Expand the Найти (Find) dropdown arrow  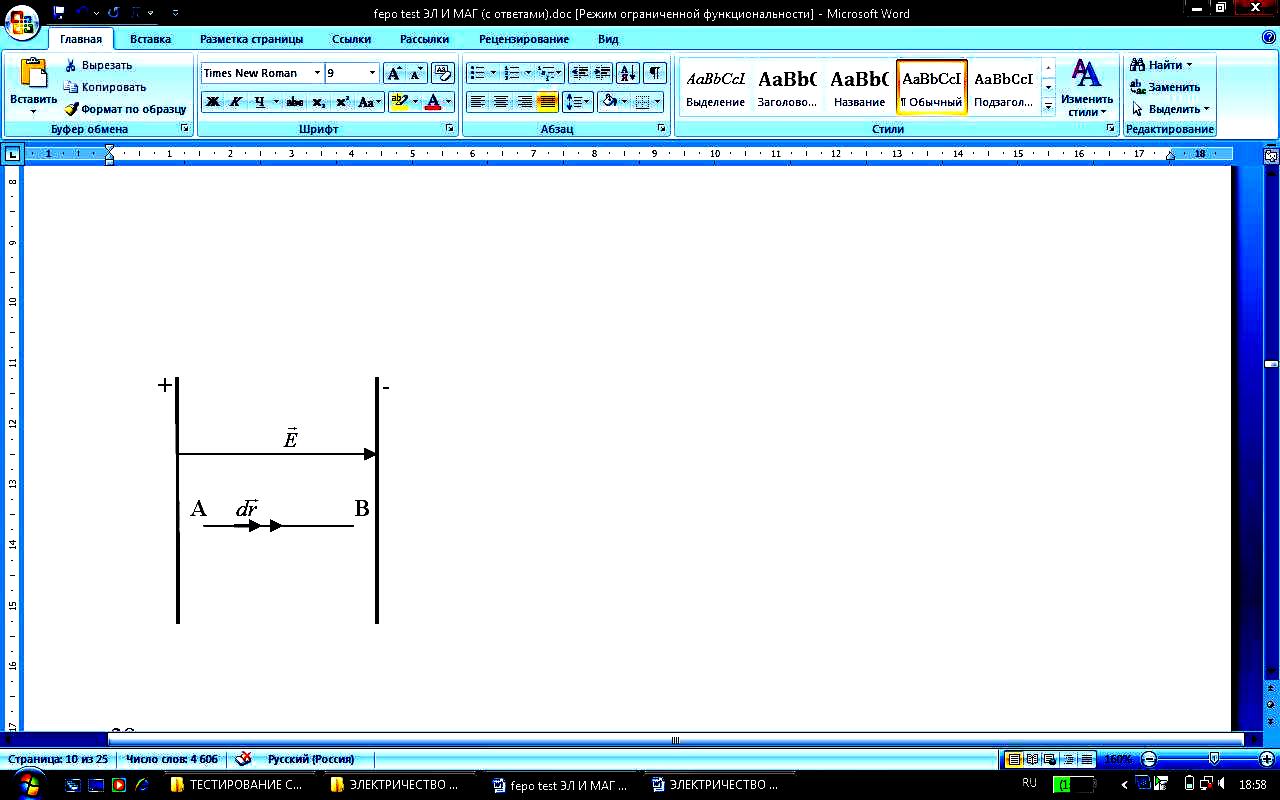[x=1189, y=65]
